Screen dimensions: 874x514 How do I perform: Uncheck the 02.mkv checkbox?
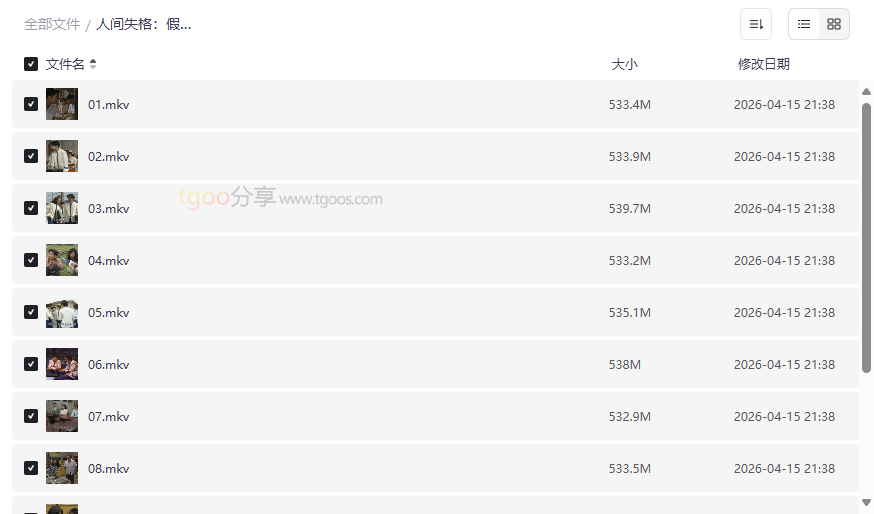coord(31,156)
